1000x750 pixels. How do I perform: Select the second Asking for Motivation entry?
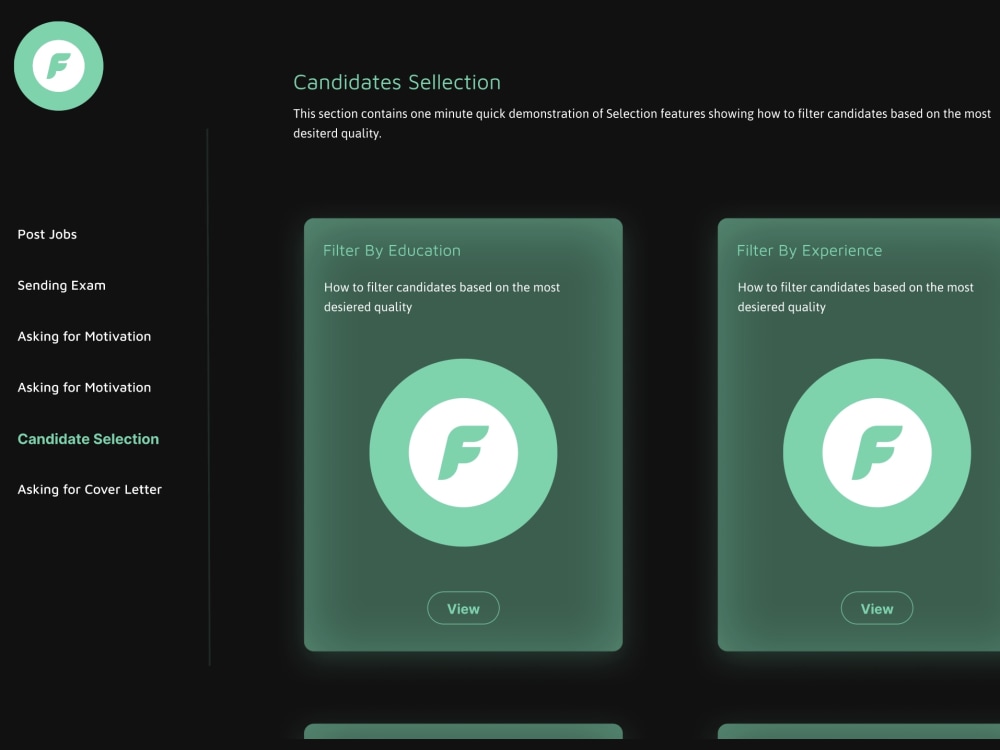point(84,387)
